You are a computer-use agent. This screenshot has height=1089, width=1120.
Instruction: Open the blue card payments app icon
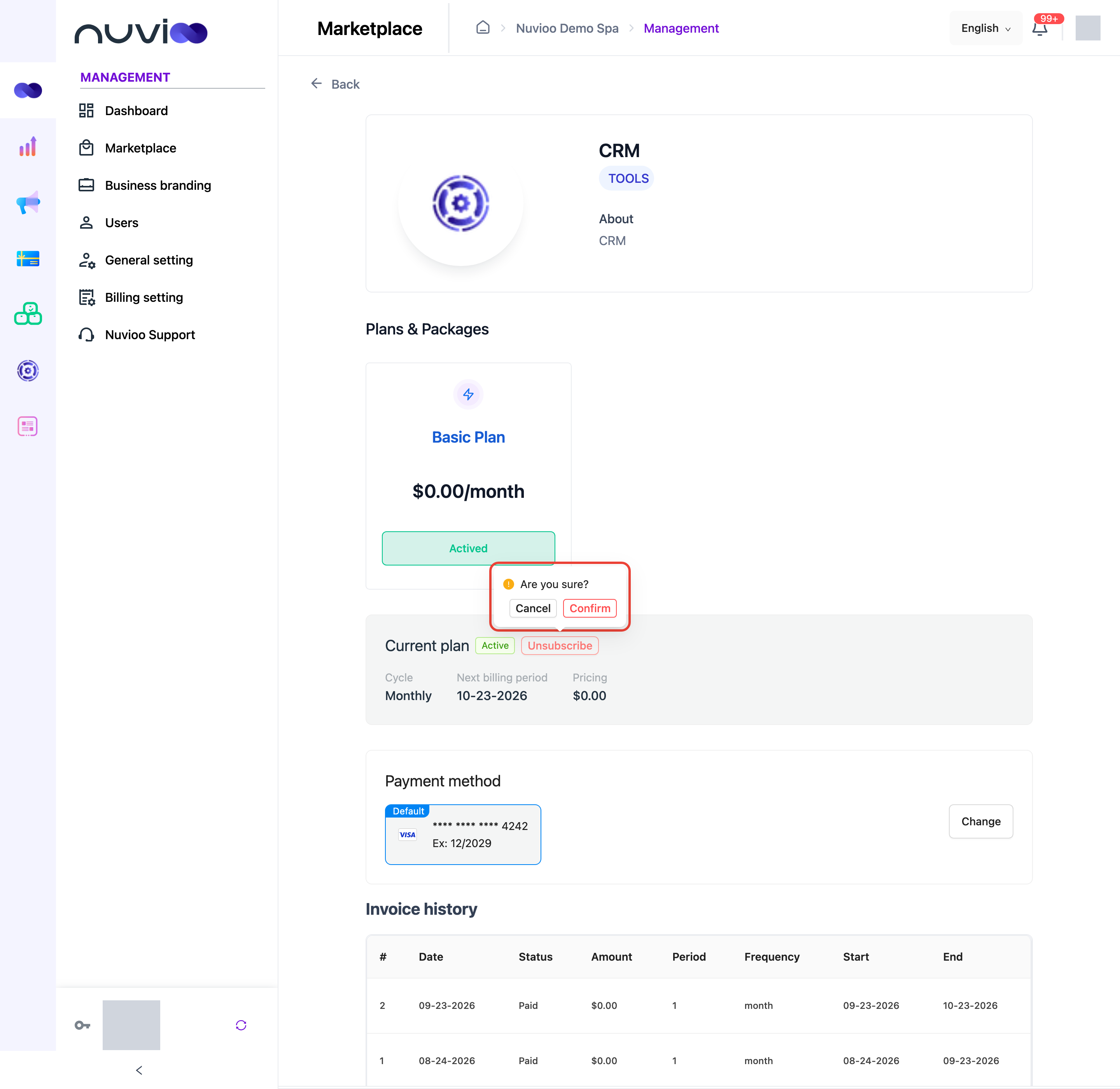tap(28, 259)
